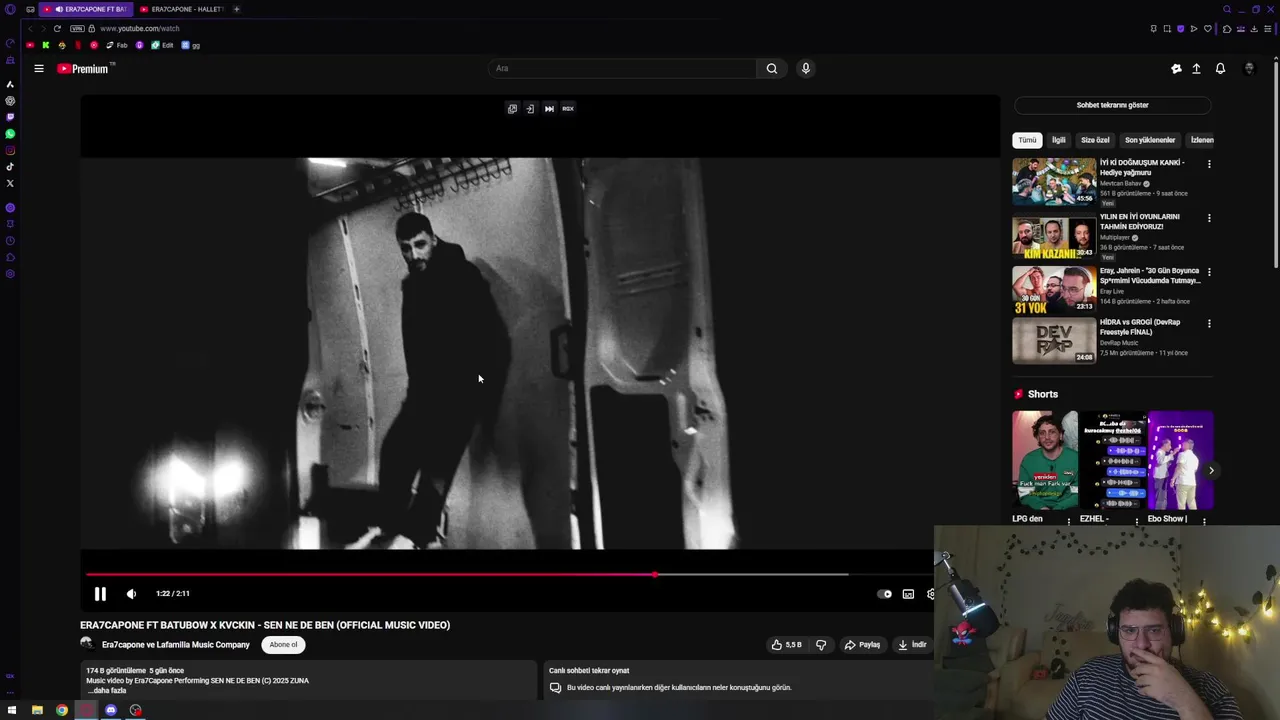Subscribe with the 'Abone ol' button

point(283,645)
